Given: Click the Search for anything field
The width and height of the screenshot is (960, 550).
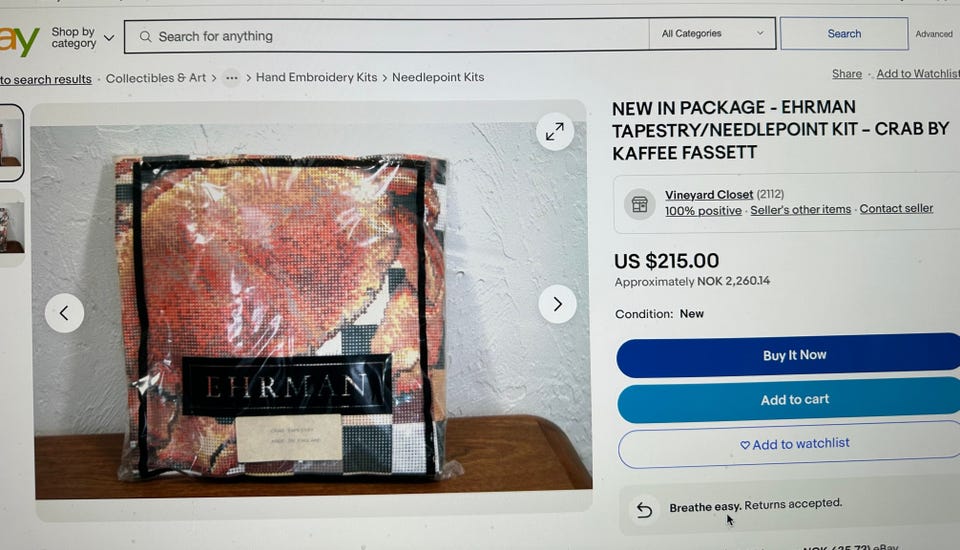Looking at the screenshot, I should pos(386,36).
